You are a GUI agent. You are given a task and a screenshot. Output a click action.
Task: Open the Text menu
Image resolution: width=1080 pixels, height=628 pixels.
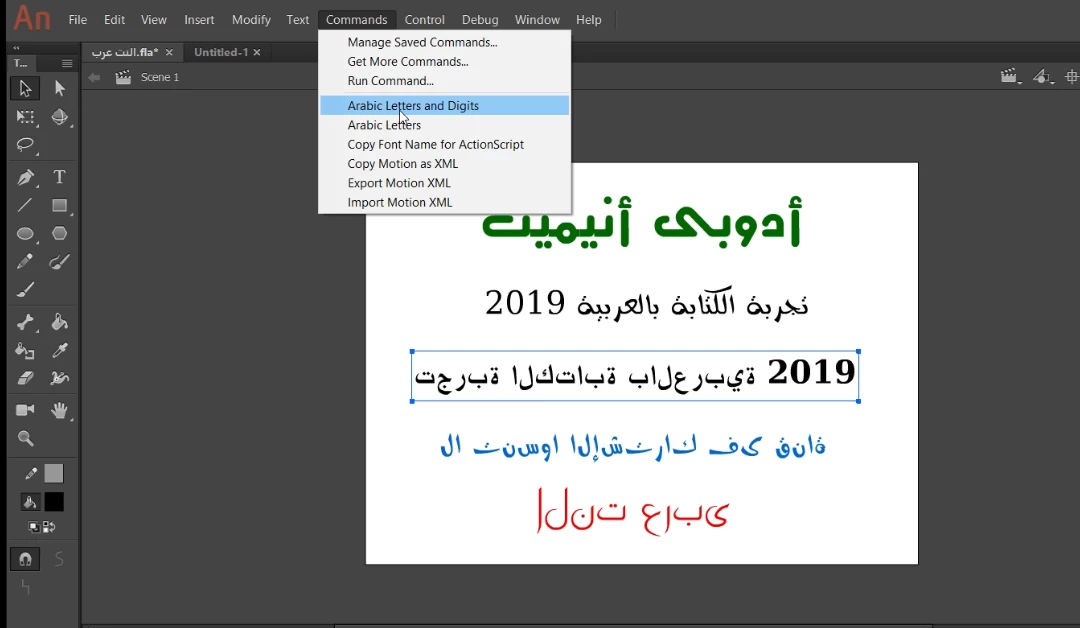(x=298, y=20)
